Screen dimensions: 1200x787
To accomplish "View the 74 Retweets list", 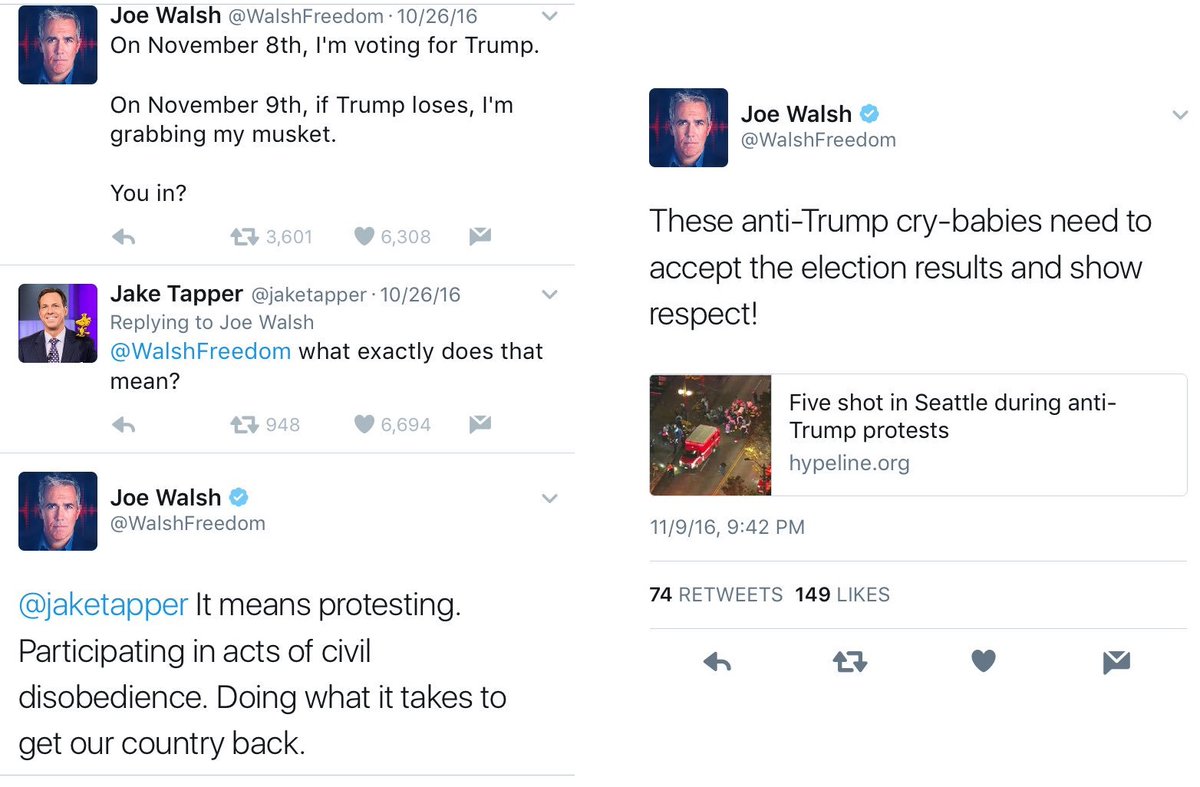I will click(x=715, y=595).
